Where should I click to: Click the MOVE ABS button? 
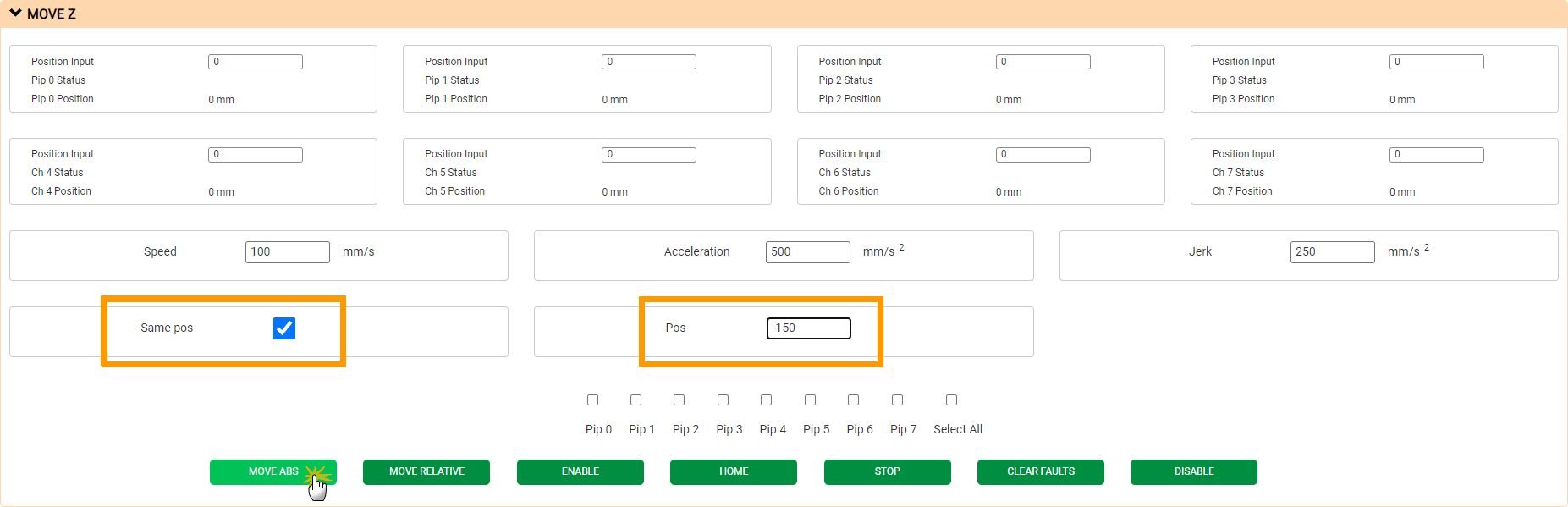[272, 471]
